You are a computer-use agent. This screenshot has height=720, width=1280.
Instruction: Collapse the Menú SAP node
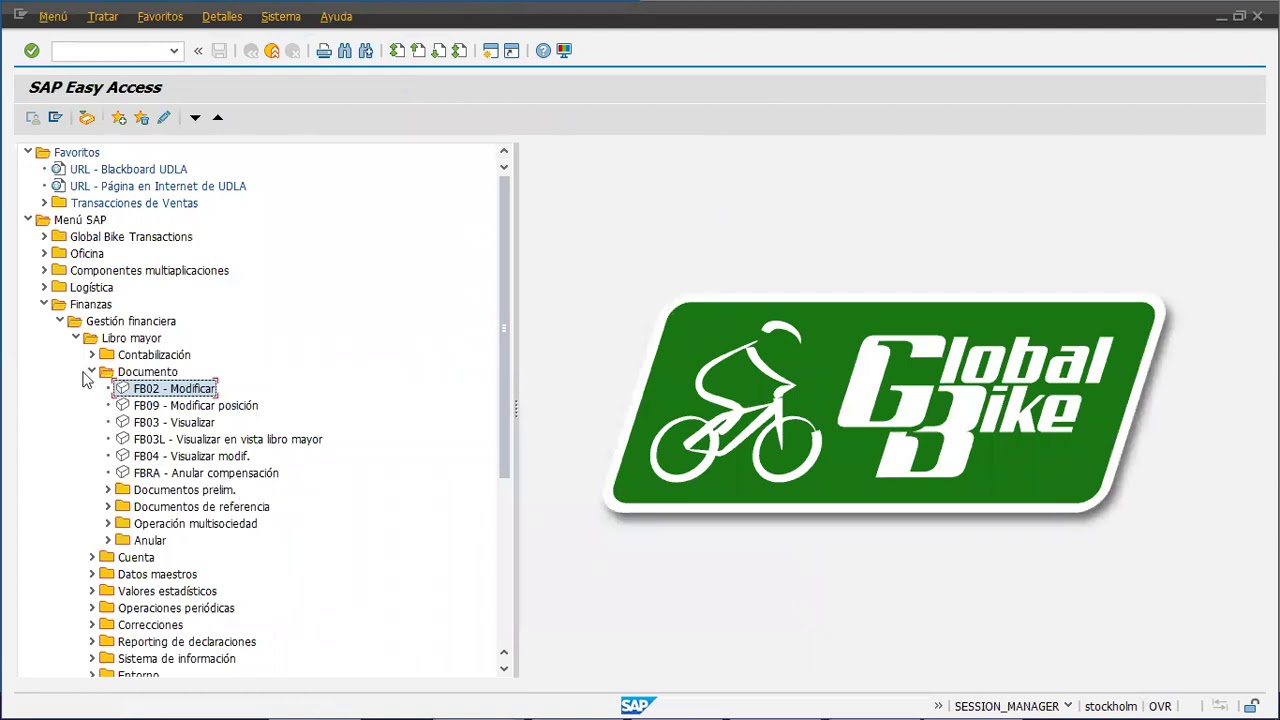(28, 220)
